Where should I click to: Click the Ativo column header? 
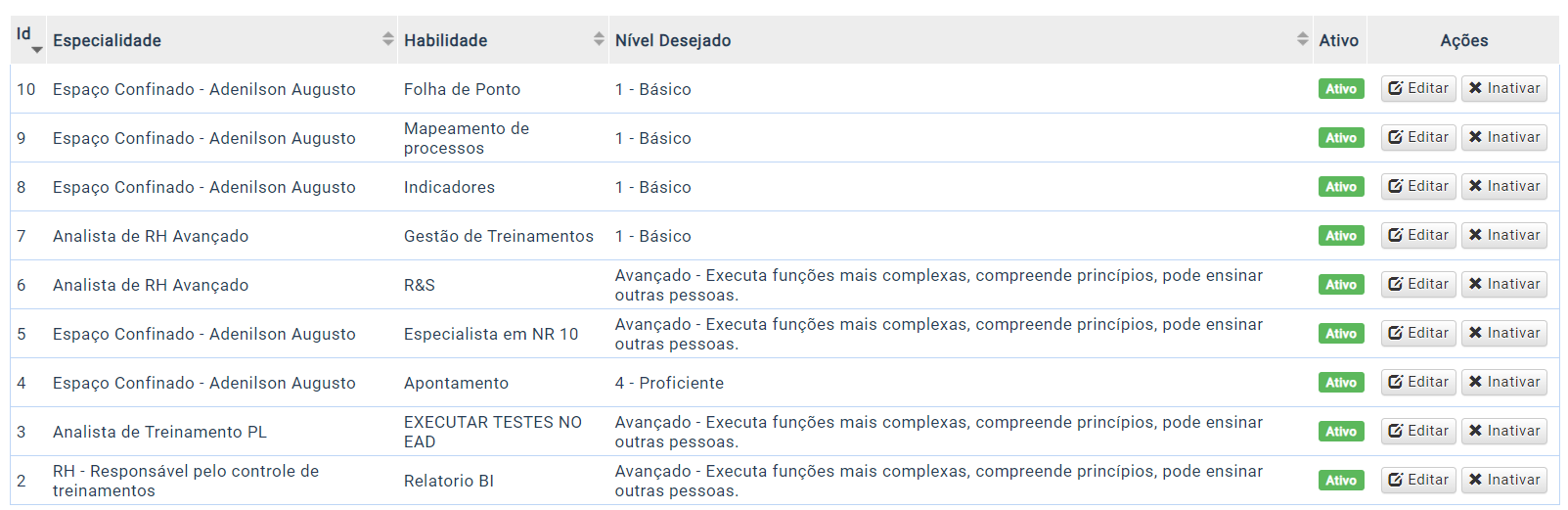tap(1339, 40)
